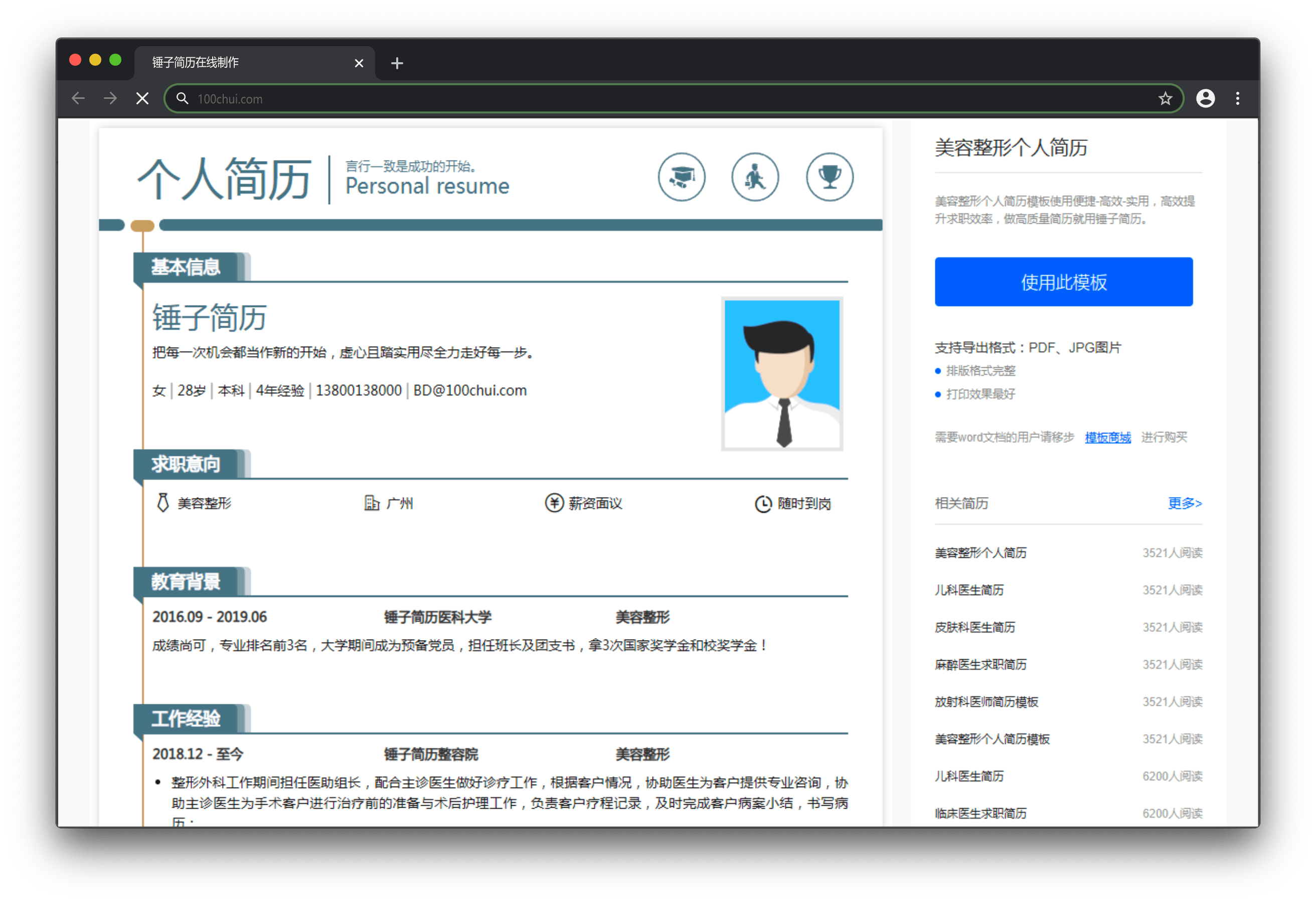This screenshot has width=1316, height=902.
Task: Click the clock icon beside 随时到岗
Action: click(x=763, y=503)
